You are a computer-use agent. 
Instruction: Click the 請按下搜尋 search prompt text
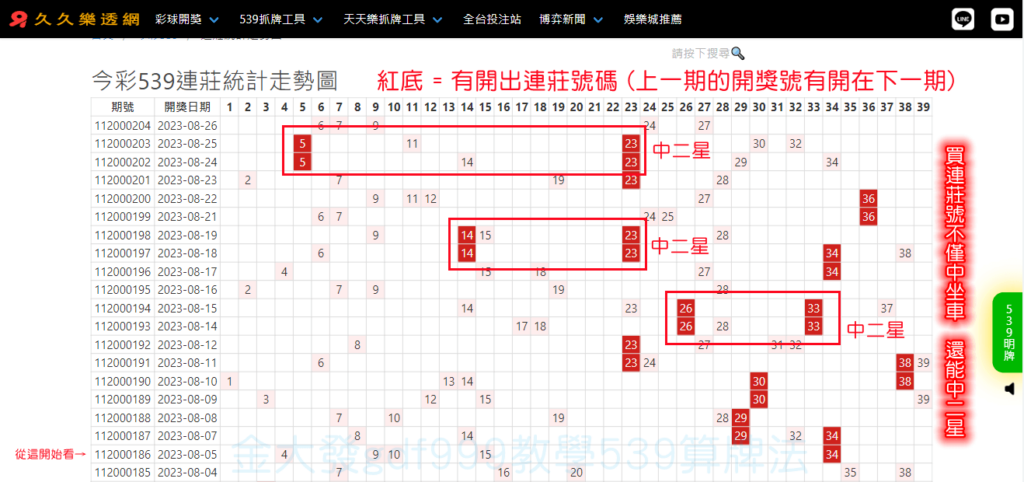[x=701, y=53]
